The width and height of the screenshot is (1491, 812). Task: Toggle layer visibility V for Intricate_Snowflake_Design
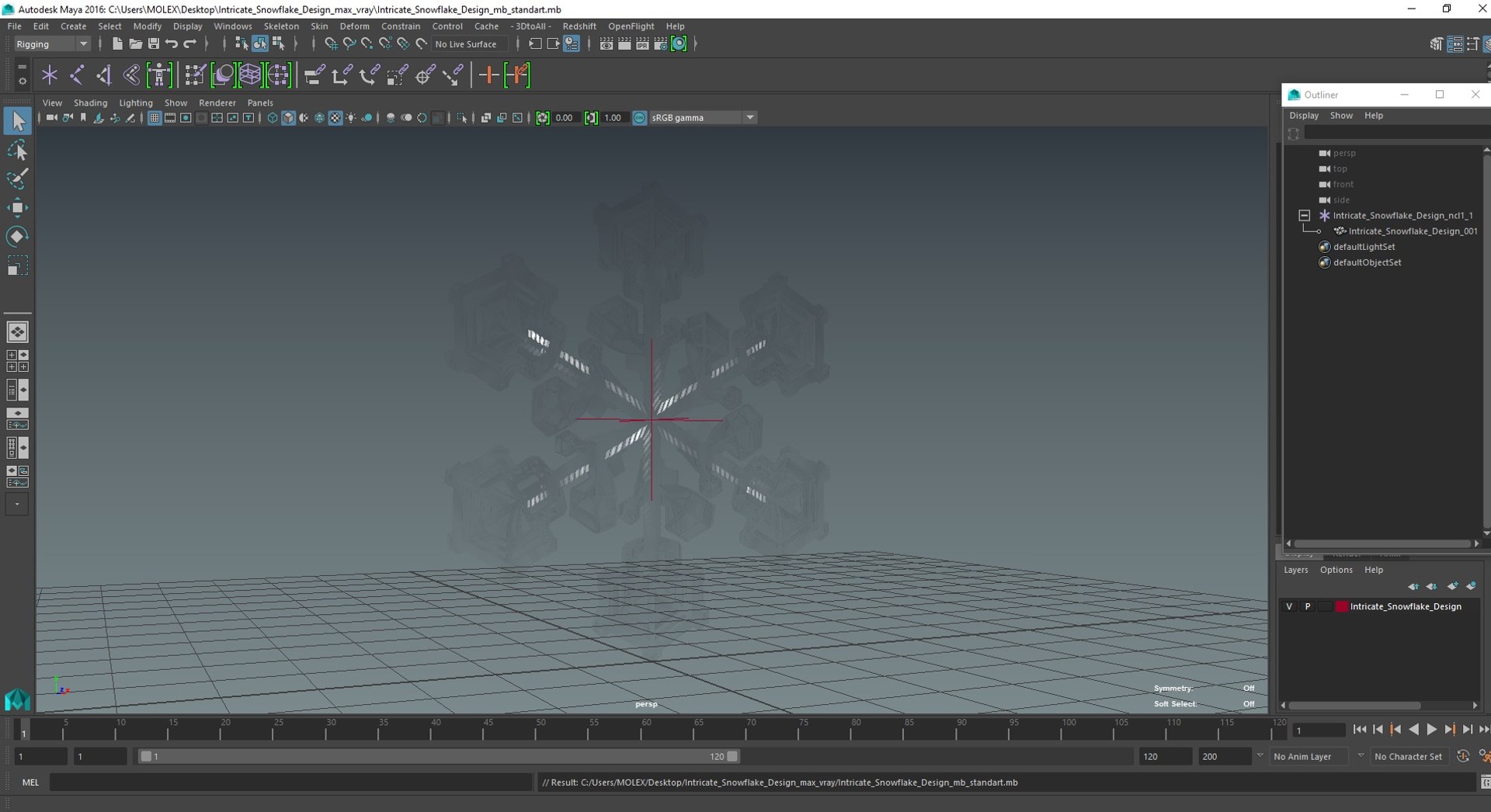[x=1289, y=607]
